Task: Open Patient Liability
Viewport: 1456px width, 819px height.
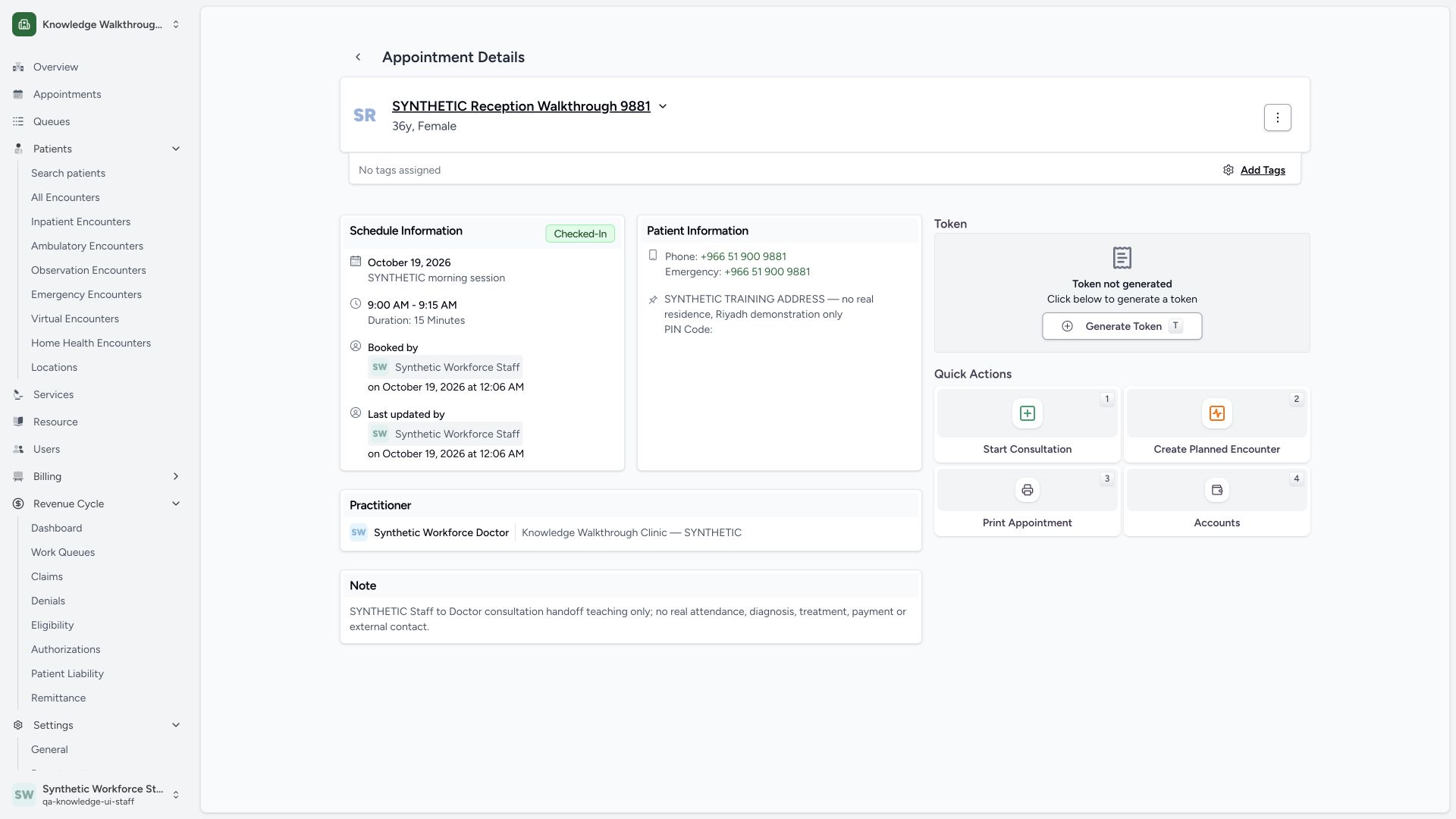Action: (67, 673)
